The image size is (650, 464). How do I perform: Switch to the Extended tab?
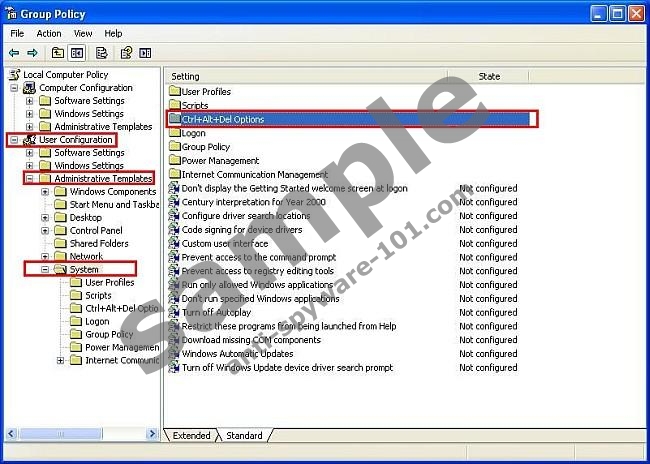coord(192,436)
